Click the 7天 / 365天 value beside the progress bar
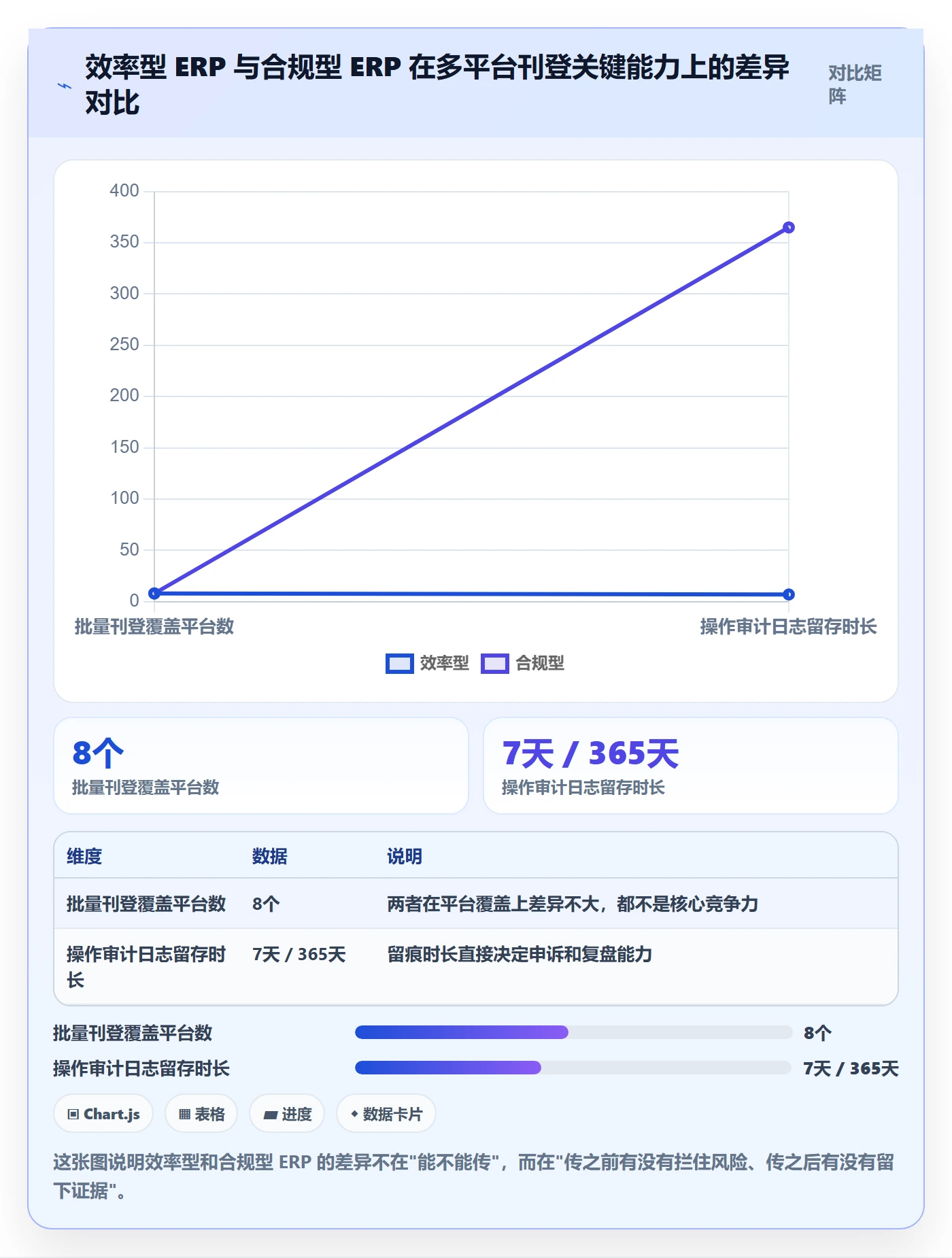Viewport: 952px width, 1258px height. coord(851,1068)
